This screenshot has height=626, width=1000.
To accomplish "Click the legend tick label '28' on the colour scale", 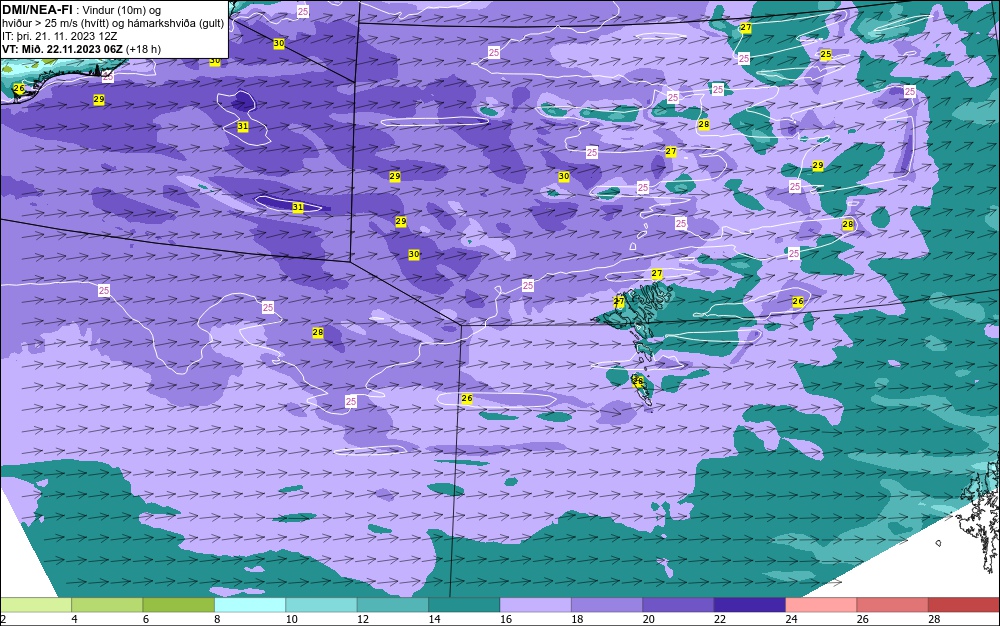I will [x=934, y=619].
